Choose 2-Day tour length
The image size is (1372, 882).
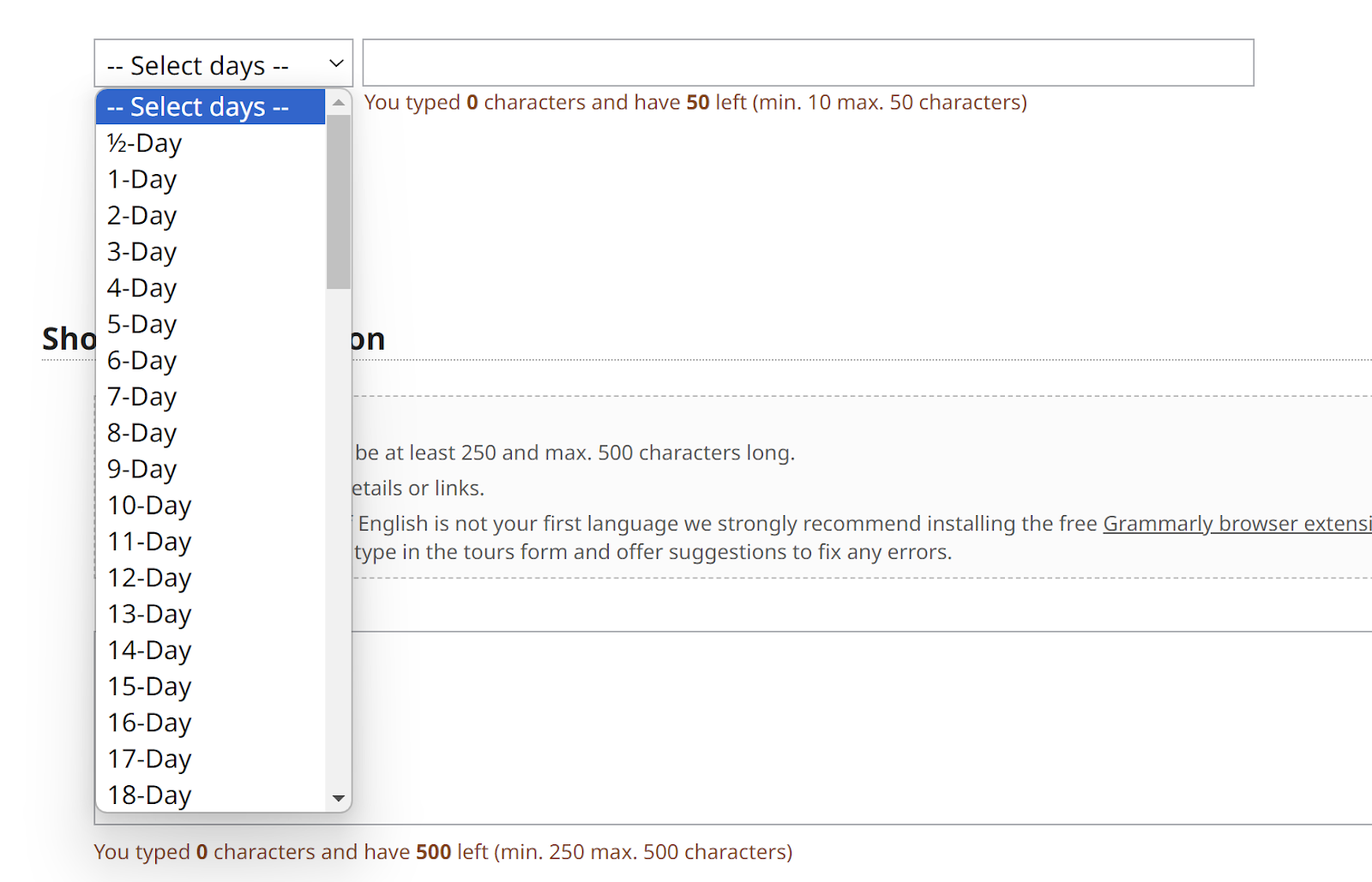[x=210, y=215]
